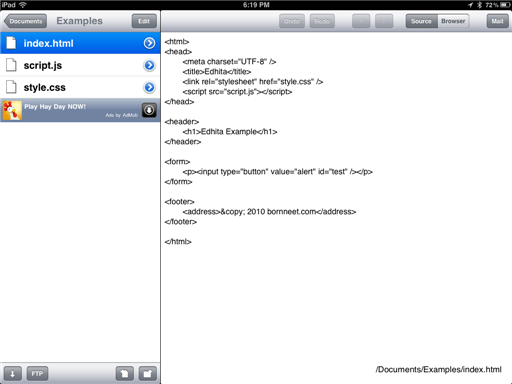The image size is (512, 384).
Task: Click the script src="script.js" line
Action: 237,92
